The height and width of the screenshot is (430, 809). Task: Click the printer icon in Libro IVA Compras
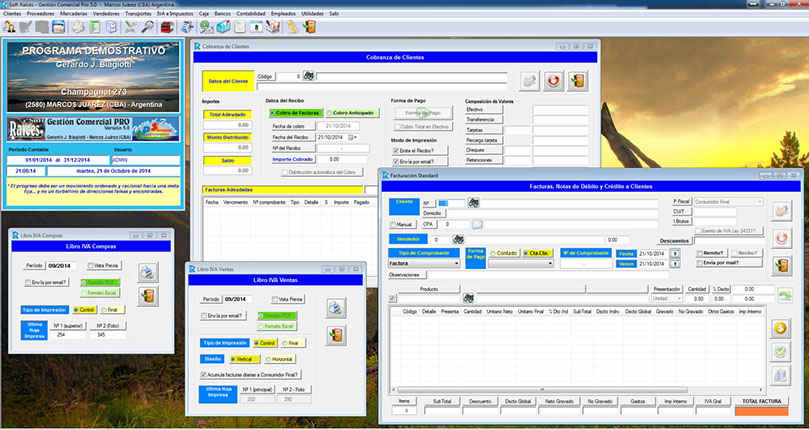pyautogui.click(x=147, y=271)
